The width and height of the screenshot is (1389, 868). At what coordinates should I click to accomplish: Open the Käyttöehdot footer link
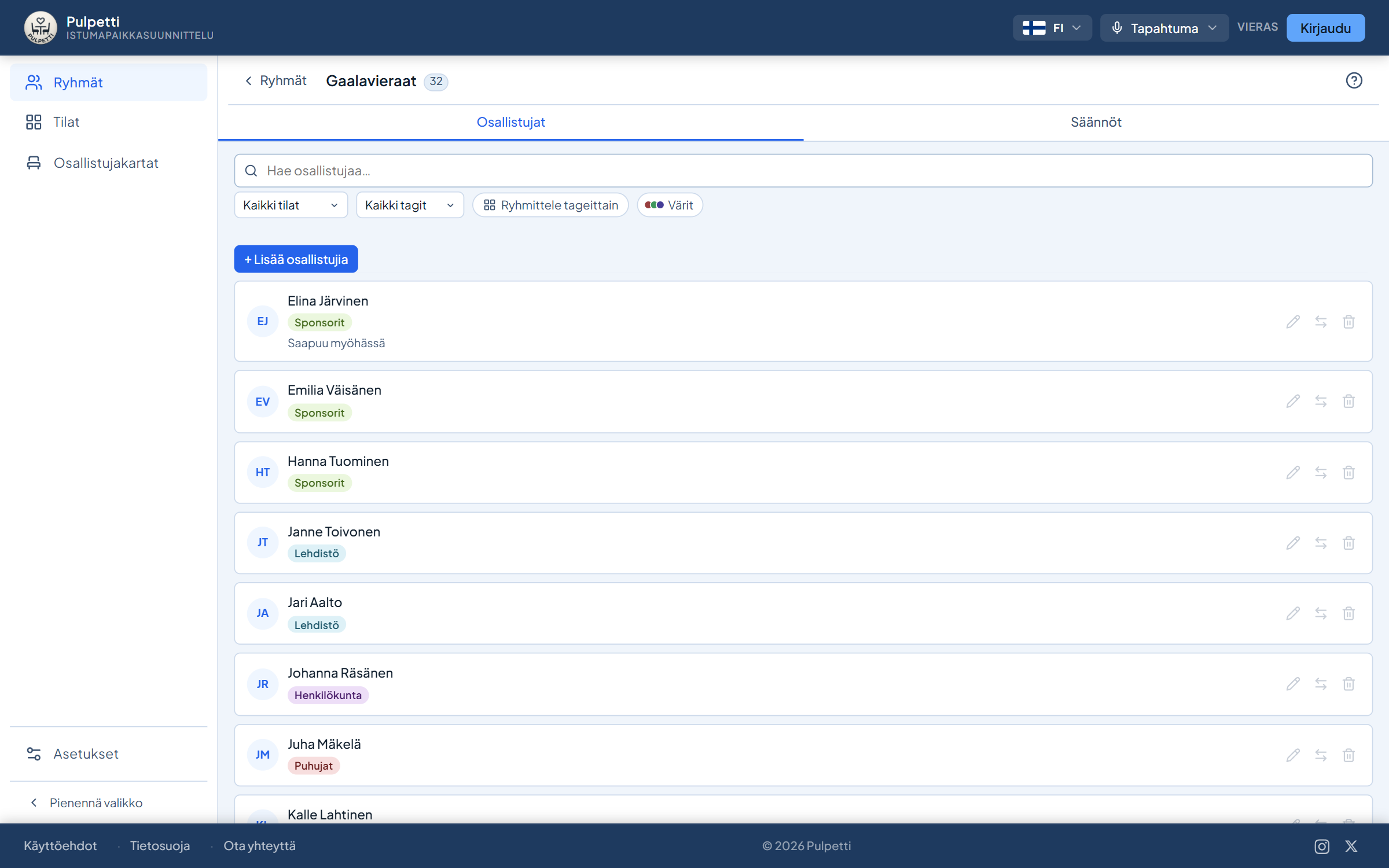(60, 845)
